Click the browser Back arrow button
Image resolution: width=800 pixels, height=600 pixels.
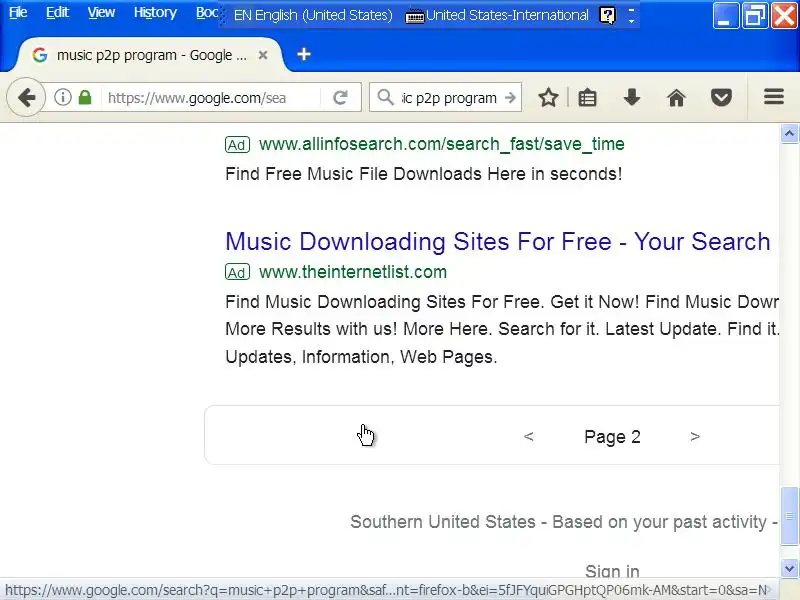26,97
